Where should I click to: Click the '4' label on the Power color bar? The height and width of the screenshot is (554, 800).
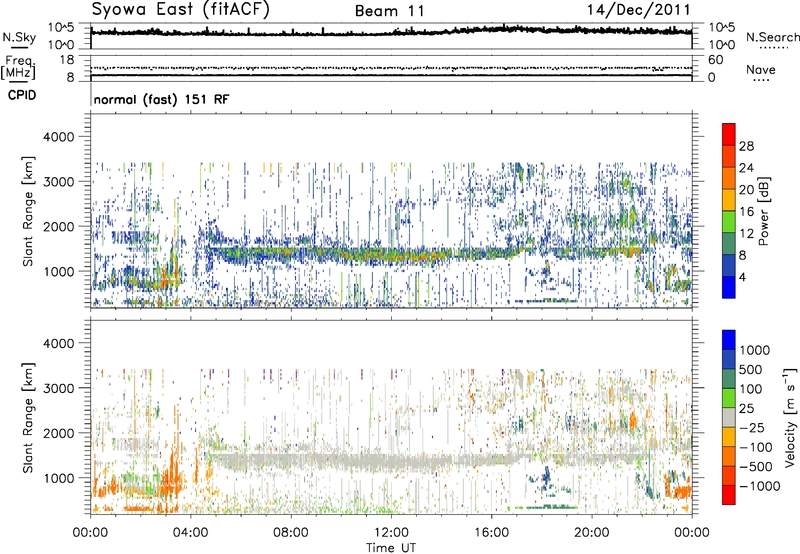(x=743, y=278)
